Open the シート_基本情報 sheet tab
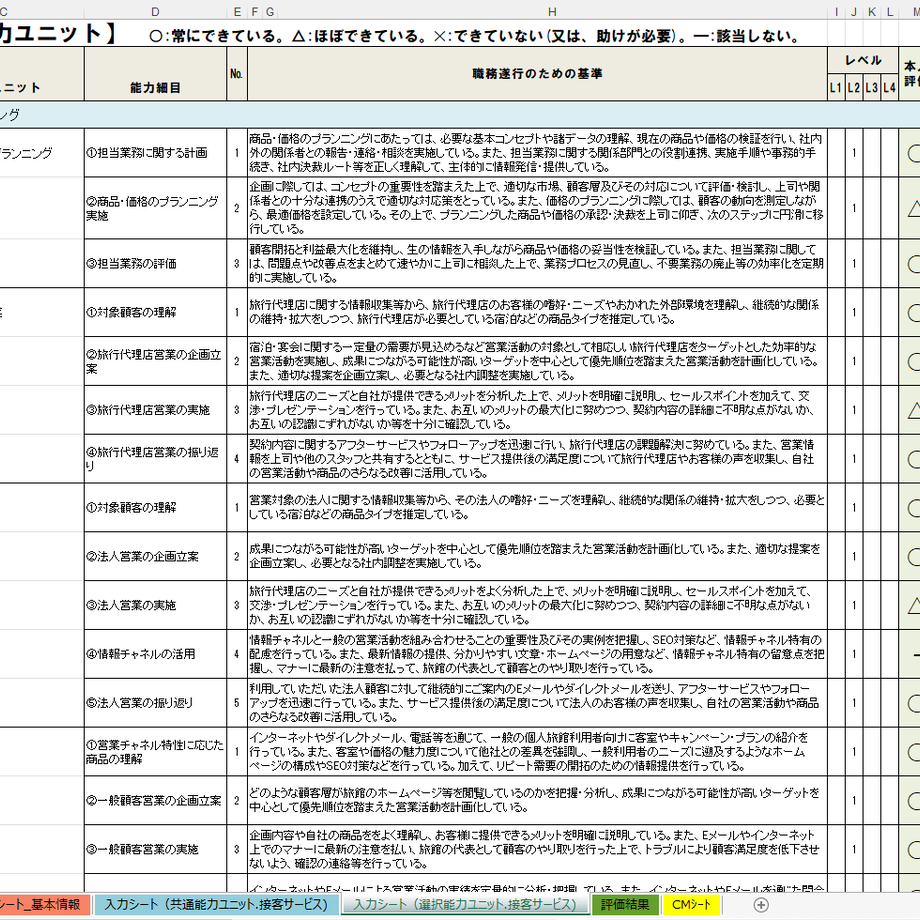 click(44, 905)
